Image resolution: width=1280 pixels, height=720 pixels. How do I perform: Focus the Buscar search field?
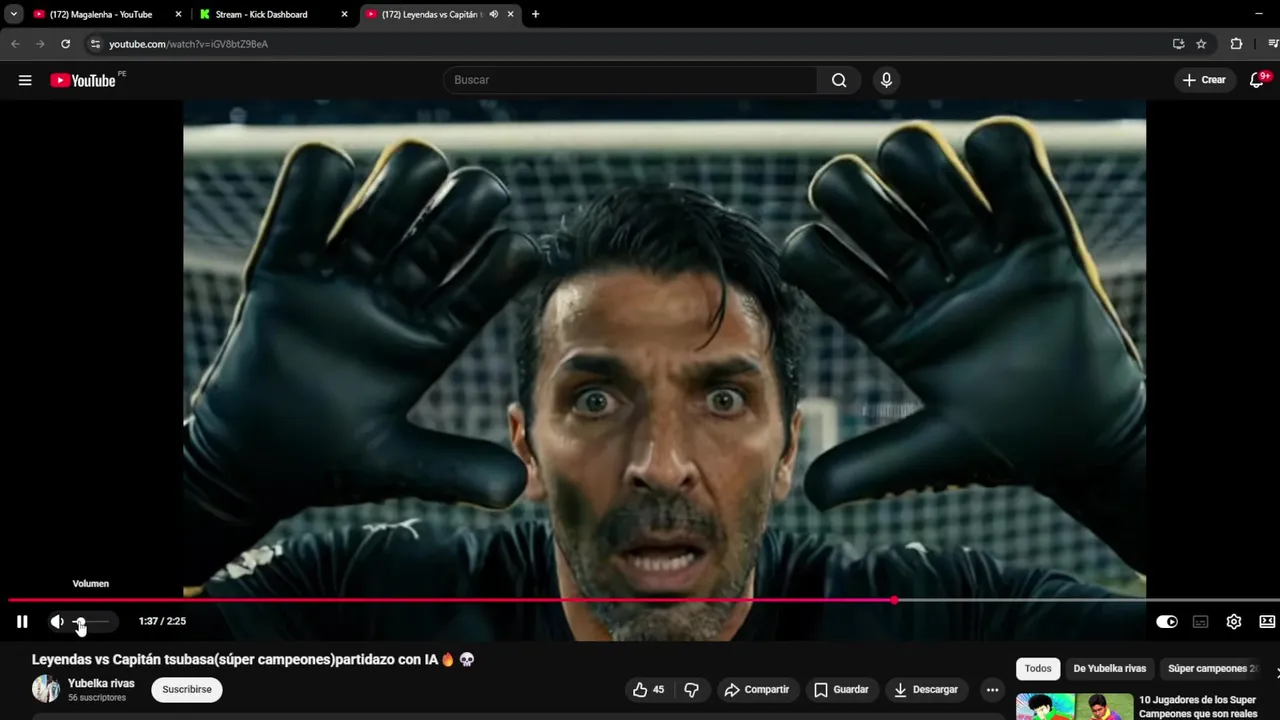click(x=630, y=80)
